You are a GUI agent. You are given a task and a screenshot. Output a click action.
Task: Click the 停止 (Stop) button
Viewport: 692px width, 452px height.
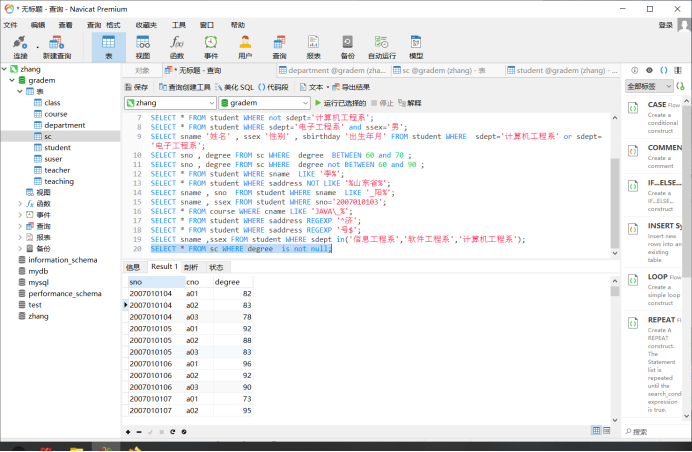[382, 103]
